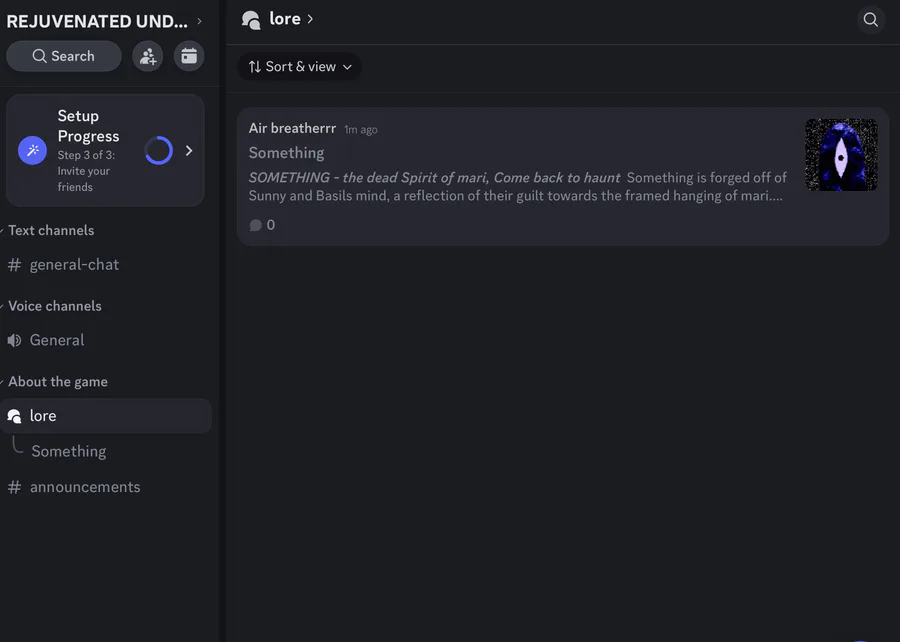The width and height of the screenshot is (900, 642).
Task: Open the Something post thumbnail image
Action: [841, 155]
